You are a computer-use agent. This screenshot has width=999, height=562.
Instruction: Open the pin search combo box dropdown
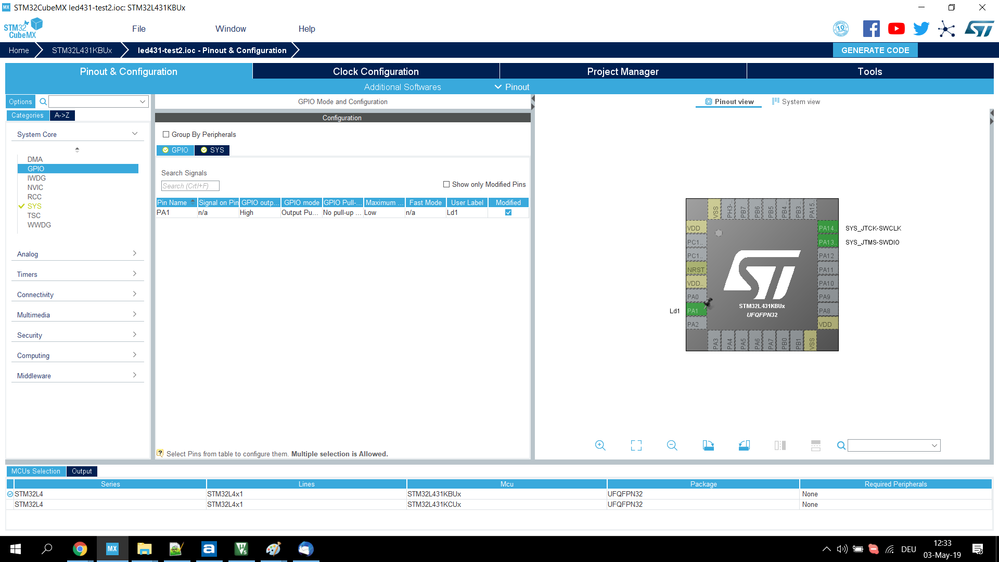click(x=934, y=446)
